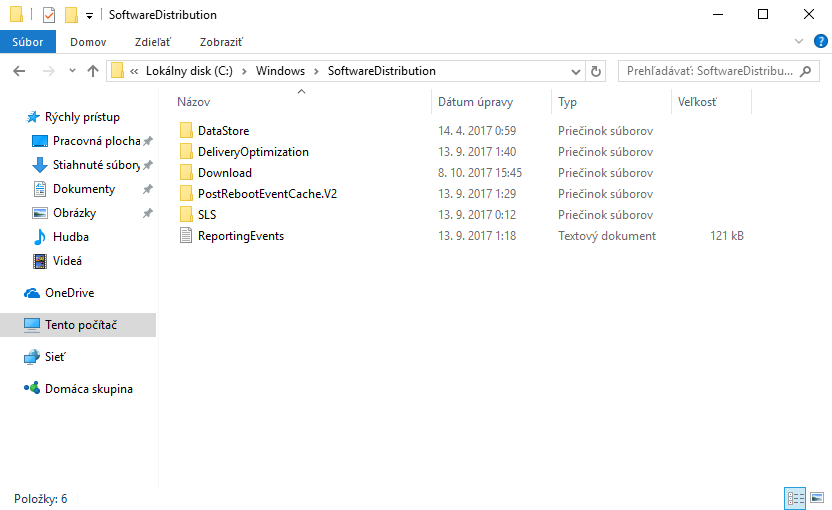Click the Windows breadcrumb
Viewport: 832px width, 510px height.
tap(280, 71)
